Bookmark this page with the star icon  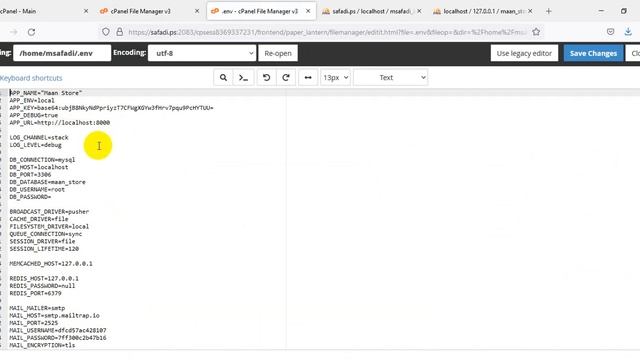tap(536, 32)
